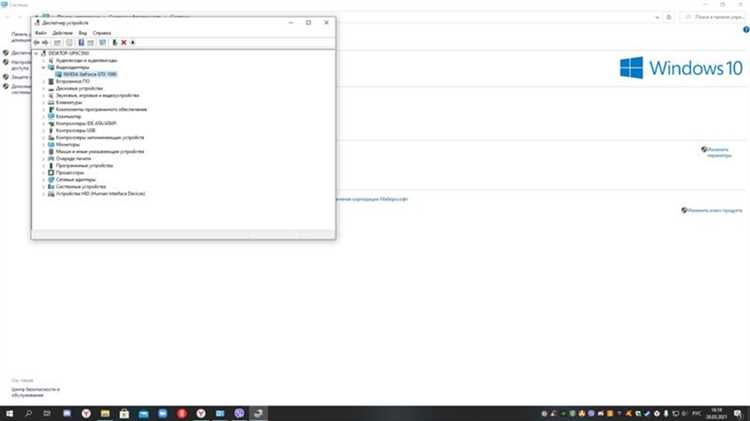Open the Вид menu

[83, 33]
